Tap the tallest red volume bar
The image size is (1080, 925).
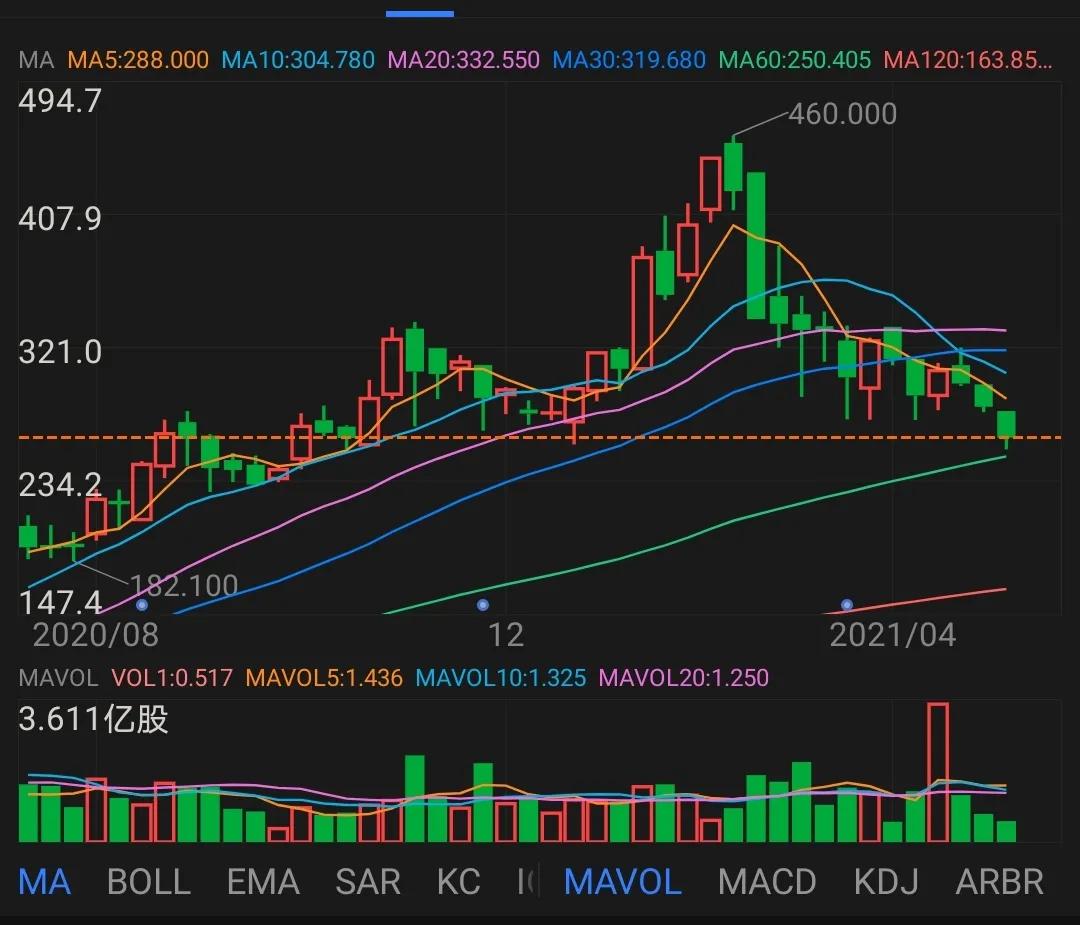[938, 772]
